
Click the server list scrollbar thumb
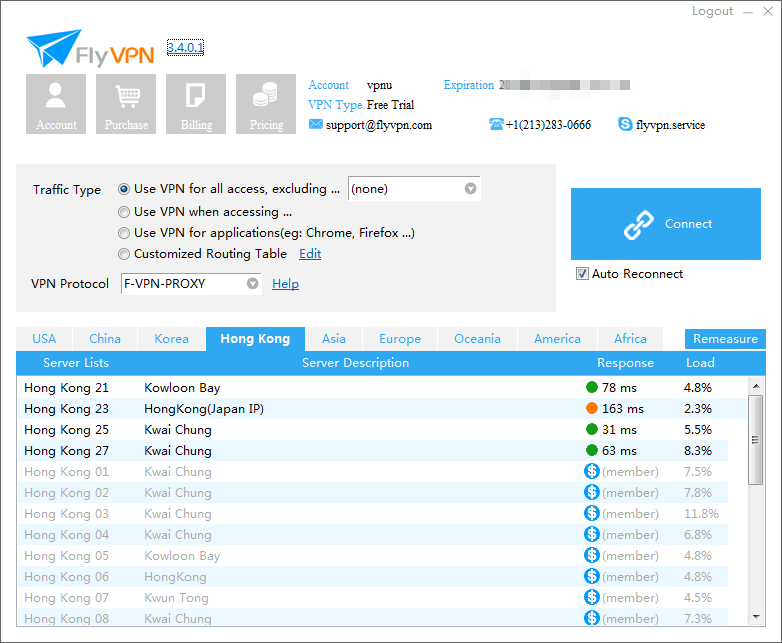point(756,440)
